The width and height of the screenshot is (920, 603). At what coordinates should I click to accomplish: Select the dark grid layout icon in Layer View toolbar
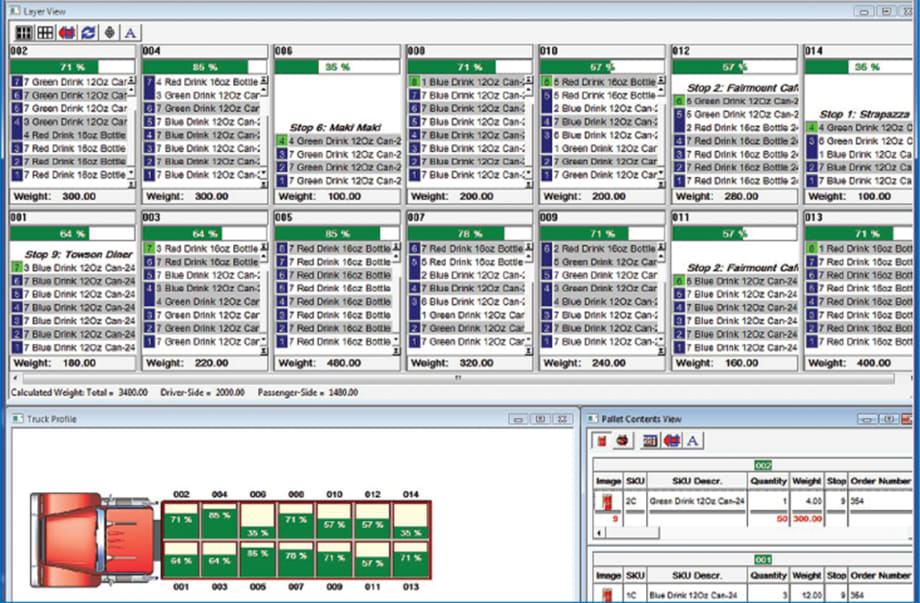tap(22, 33)
